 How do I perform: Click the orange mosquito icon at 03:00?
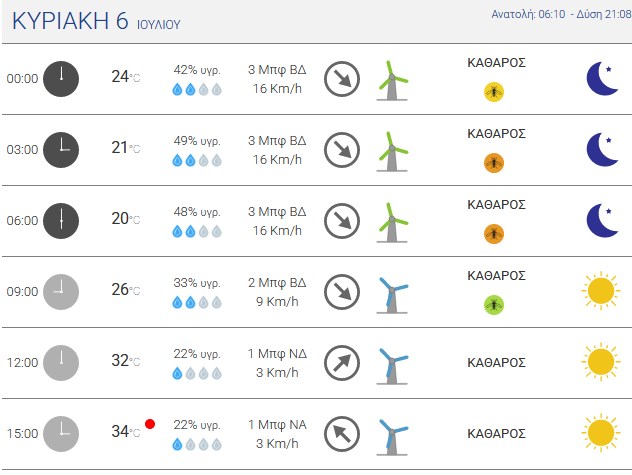tap(494, 163)
